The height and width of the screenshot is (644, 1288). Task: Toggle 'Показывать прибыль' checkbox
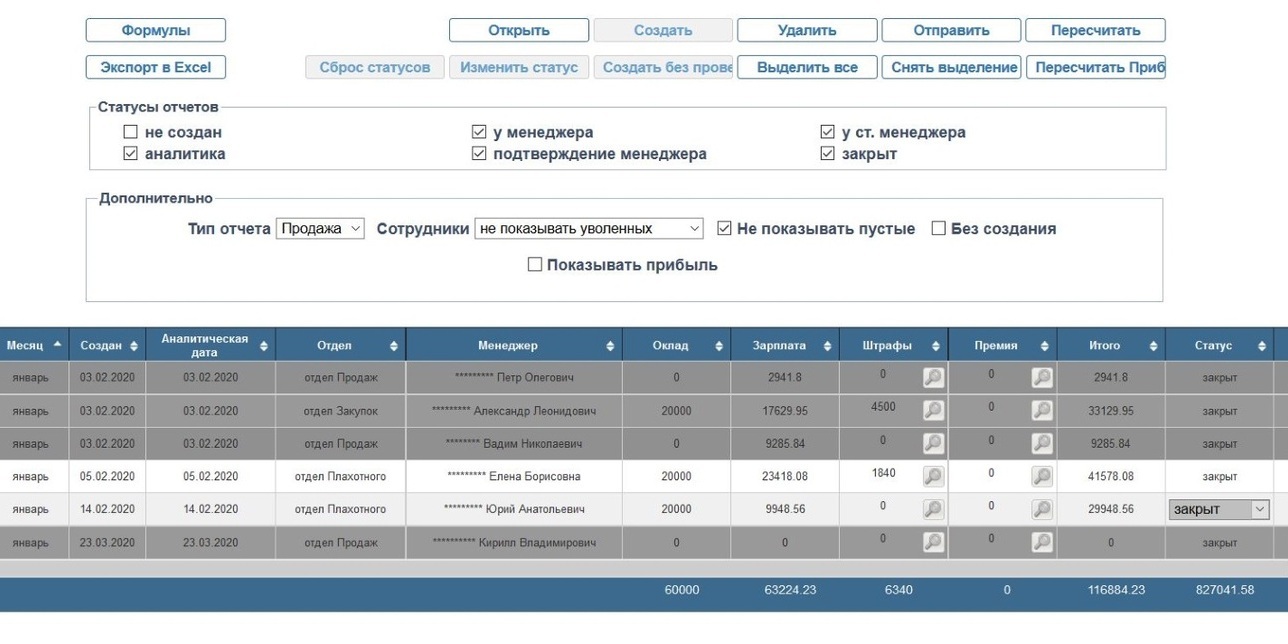click(535, 265)
